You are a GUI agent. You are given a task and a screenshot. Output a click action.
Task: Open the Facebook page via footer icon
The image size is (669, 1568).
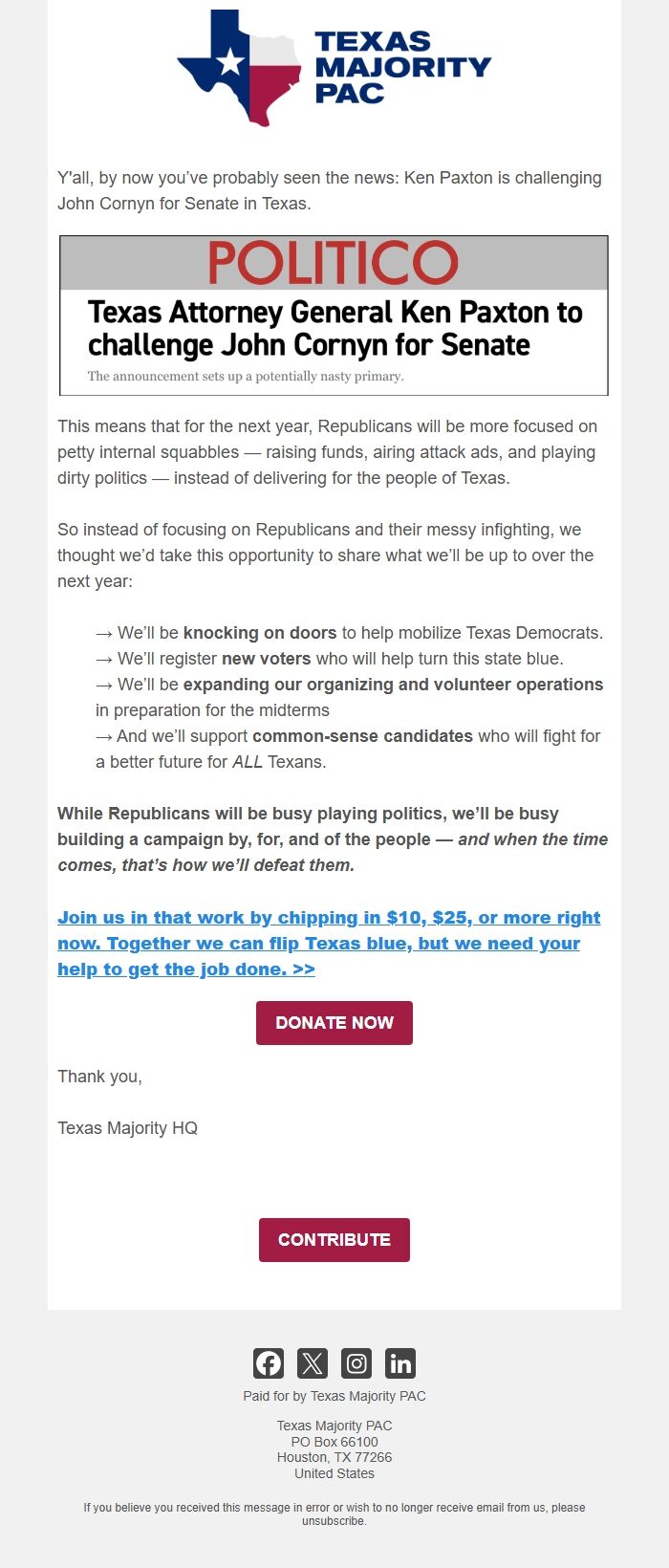pos(269,1362)
